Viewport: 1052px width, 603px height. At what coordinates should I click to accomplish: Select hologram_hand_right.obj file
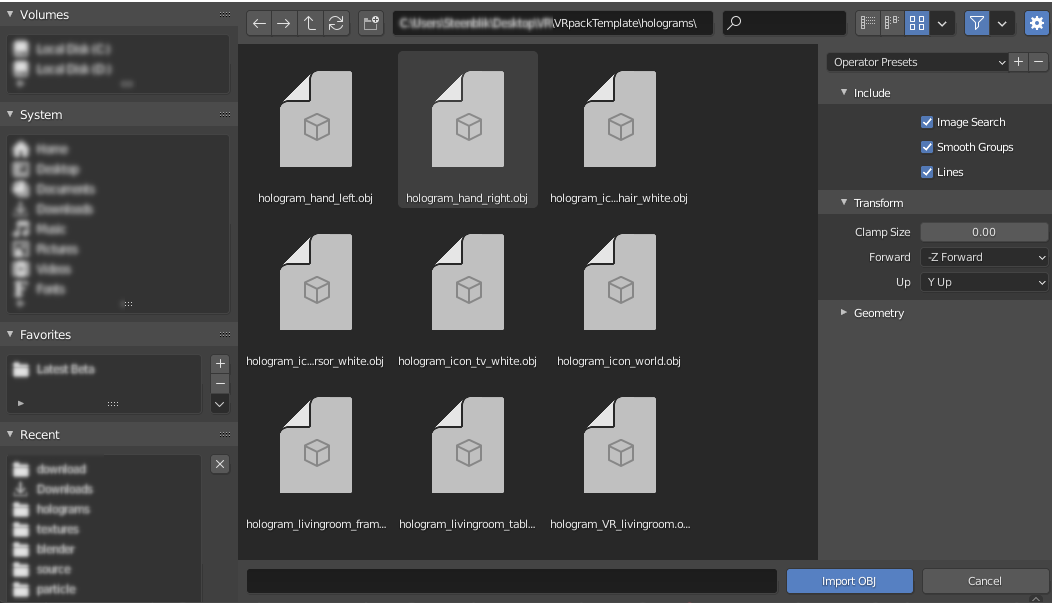click(x=468, y=129)
